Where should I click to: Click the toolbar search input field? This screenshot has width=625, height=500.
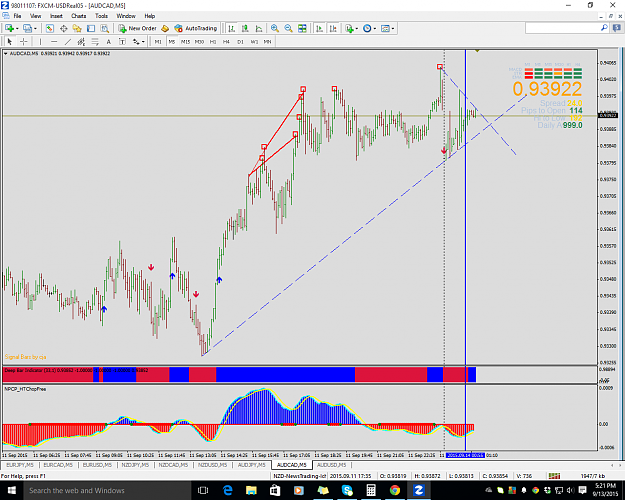[x=562, y=28]
